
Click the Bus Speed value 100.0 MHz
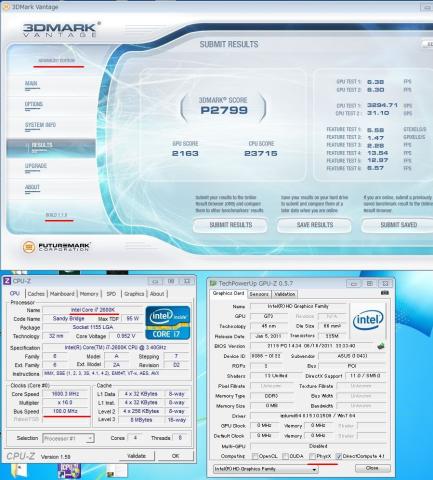pos(65,411)
